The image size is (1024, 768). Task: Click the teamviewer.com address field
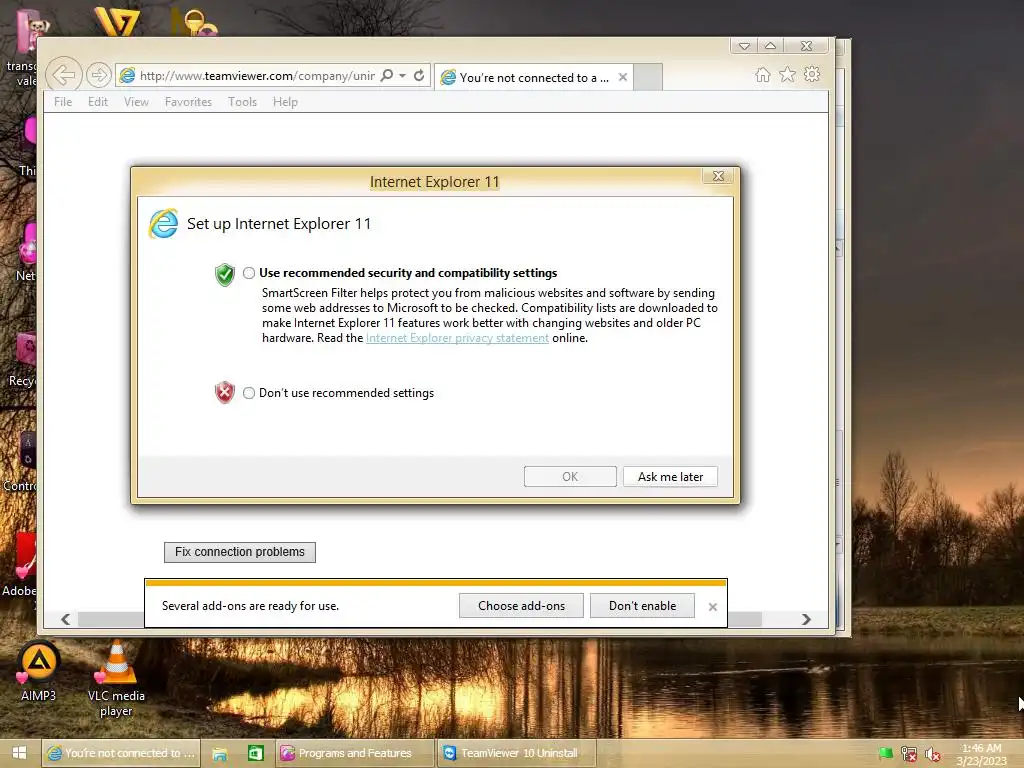(257, 76)
